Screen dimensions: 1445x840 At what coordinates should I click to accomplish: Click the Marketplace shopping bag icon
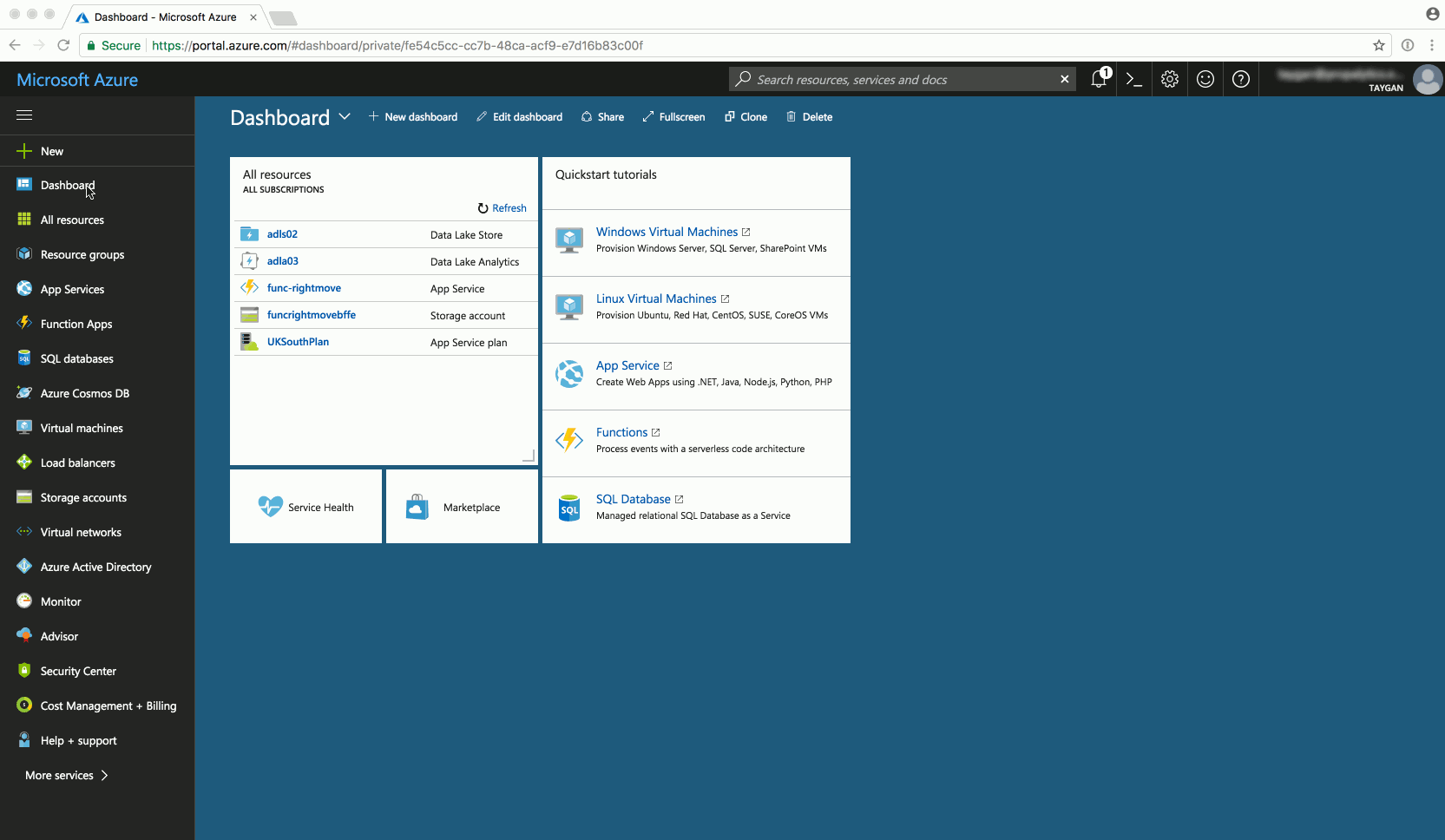coord(417,507)
